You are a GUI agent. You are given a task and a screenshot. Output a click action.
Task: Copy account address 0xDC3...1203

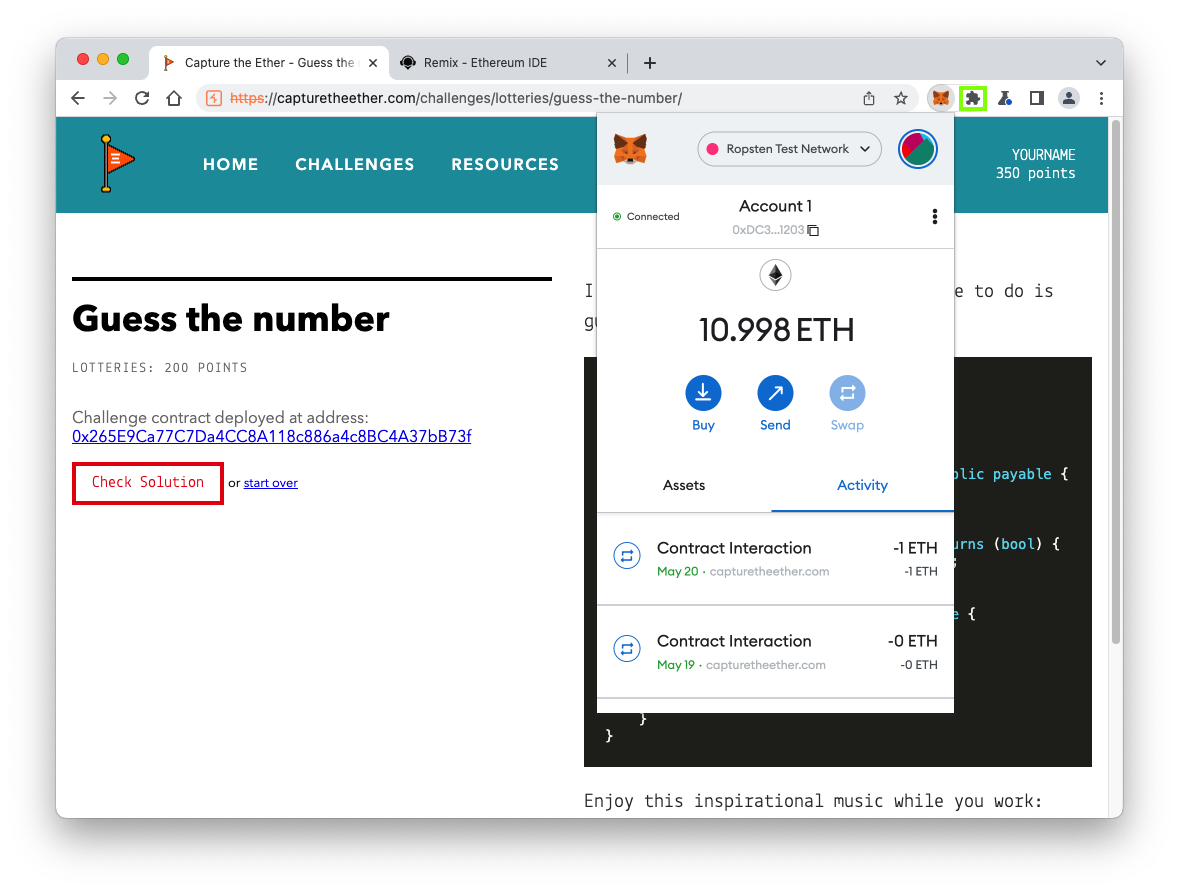tap(775, 230)
